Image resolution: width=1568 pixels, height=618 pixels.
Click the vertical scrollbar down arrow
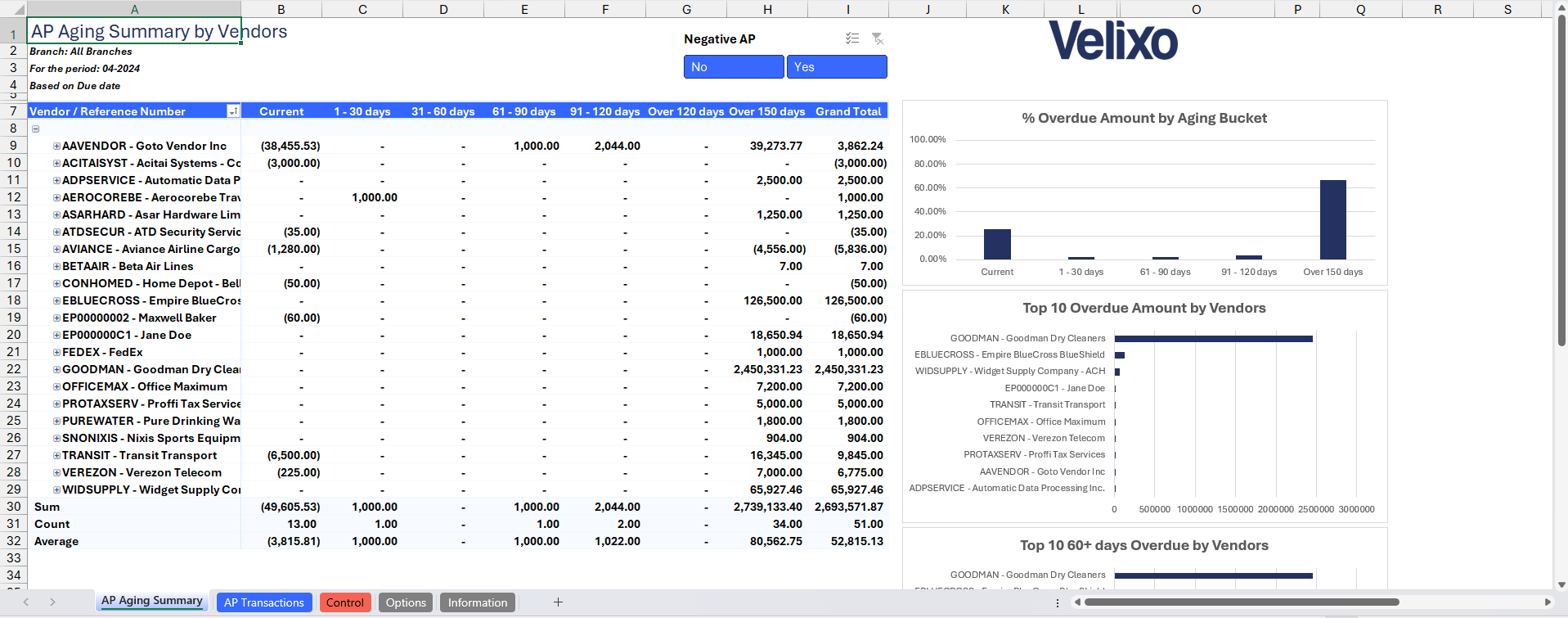coord(1561,584)
